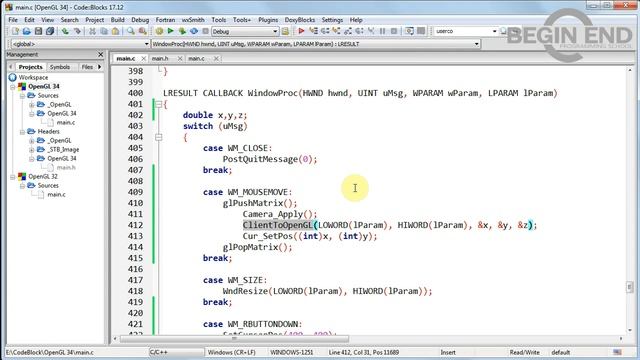The image size is (640, 360).
Task: Click the Step into debug icon
Action: coord(336,31)
